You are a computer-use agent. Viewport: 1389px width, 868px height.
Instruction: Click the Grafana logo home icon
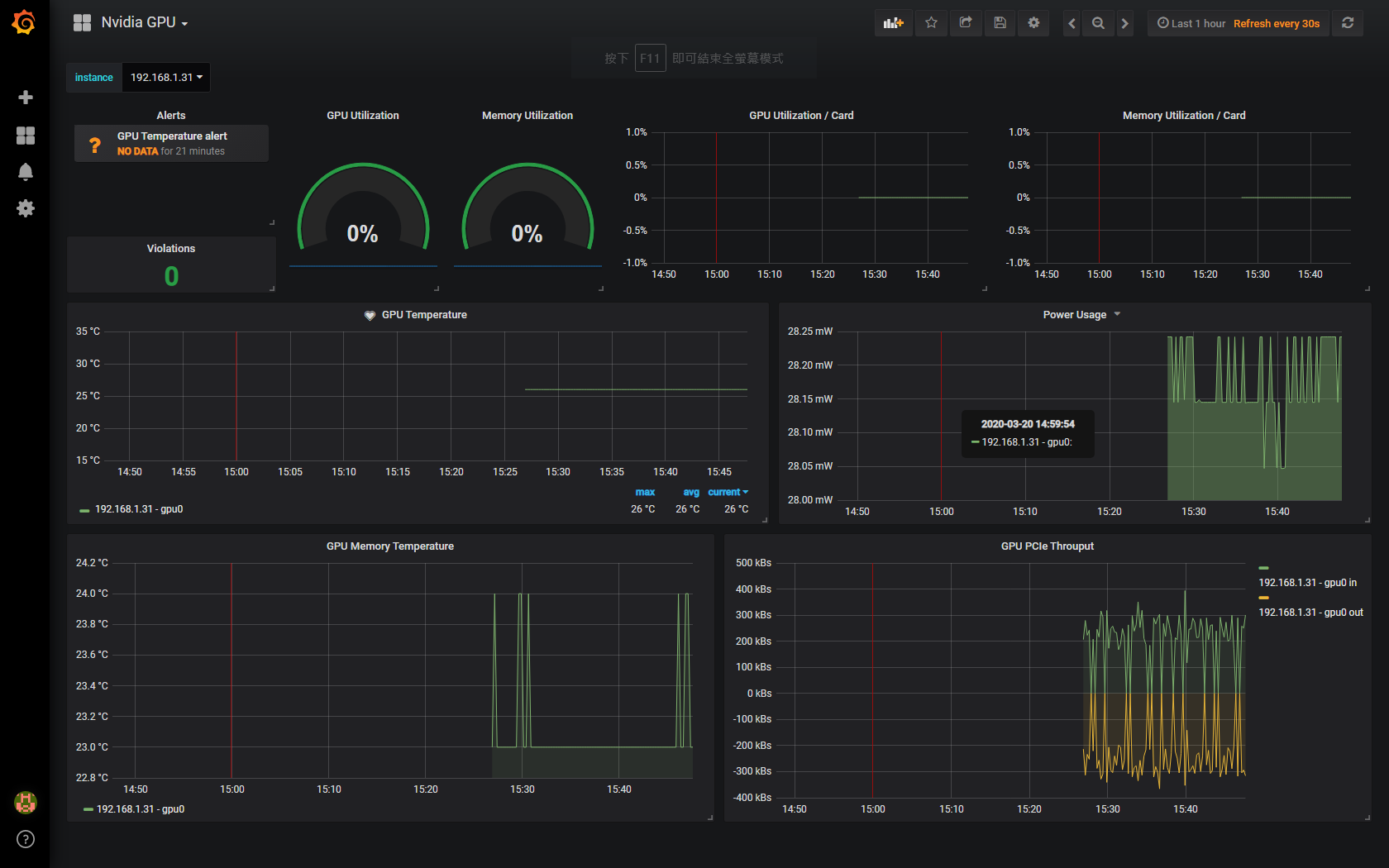[x=24, y=22]
